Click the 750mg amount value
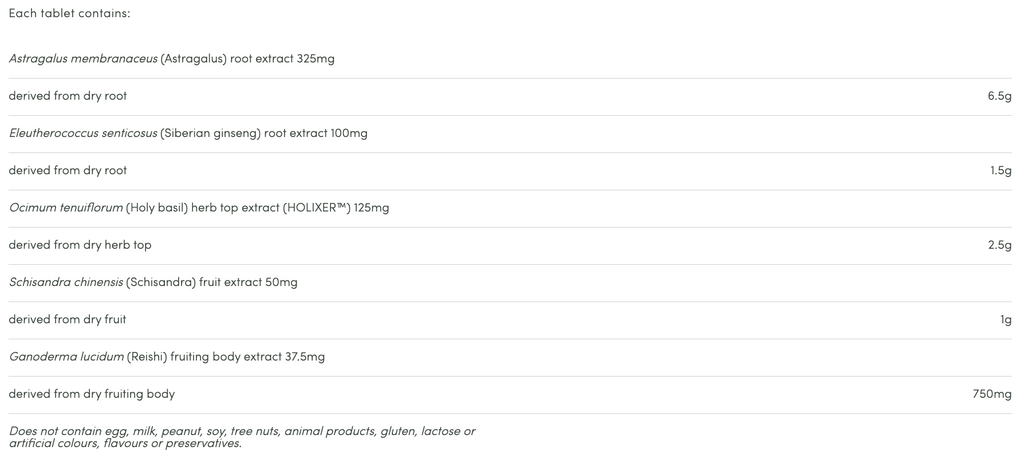 coord(992,394)
